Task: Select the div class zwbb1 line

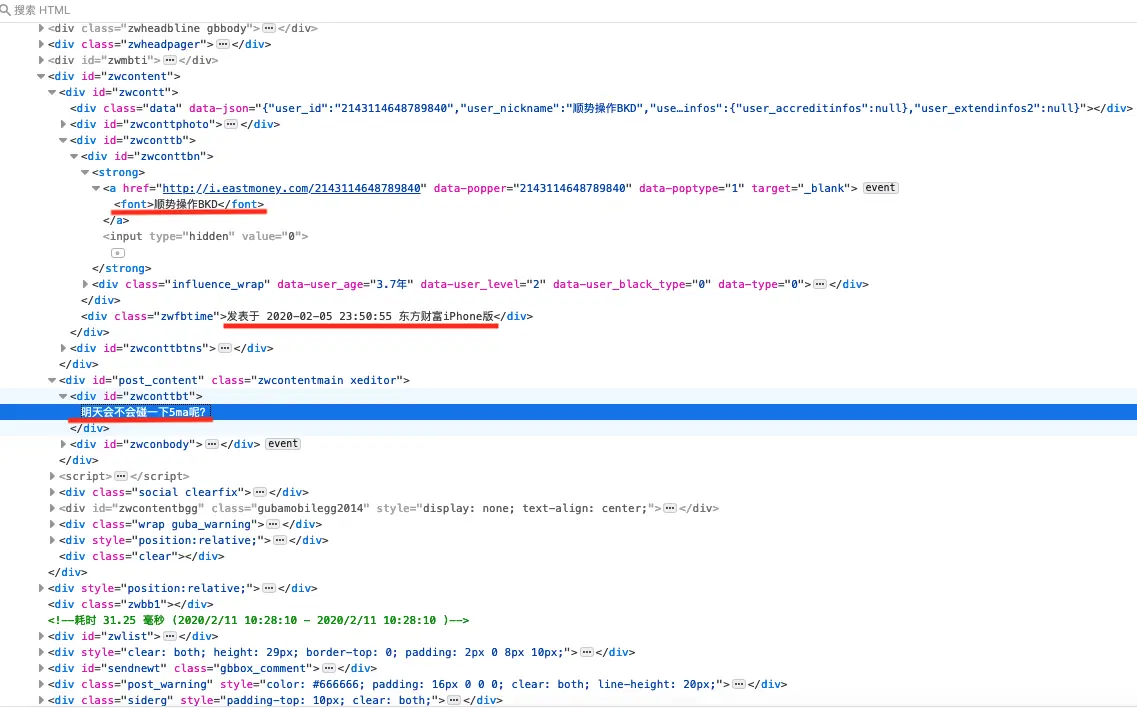Action: coord(131,604)
